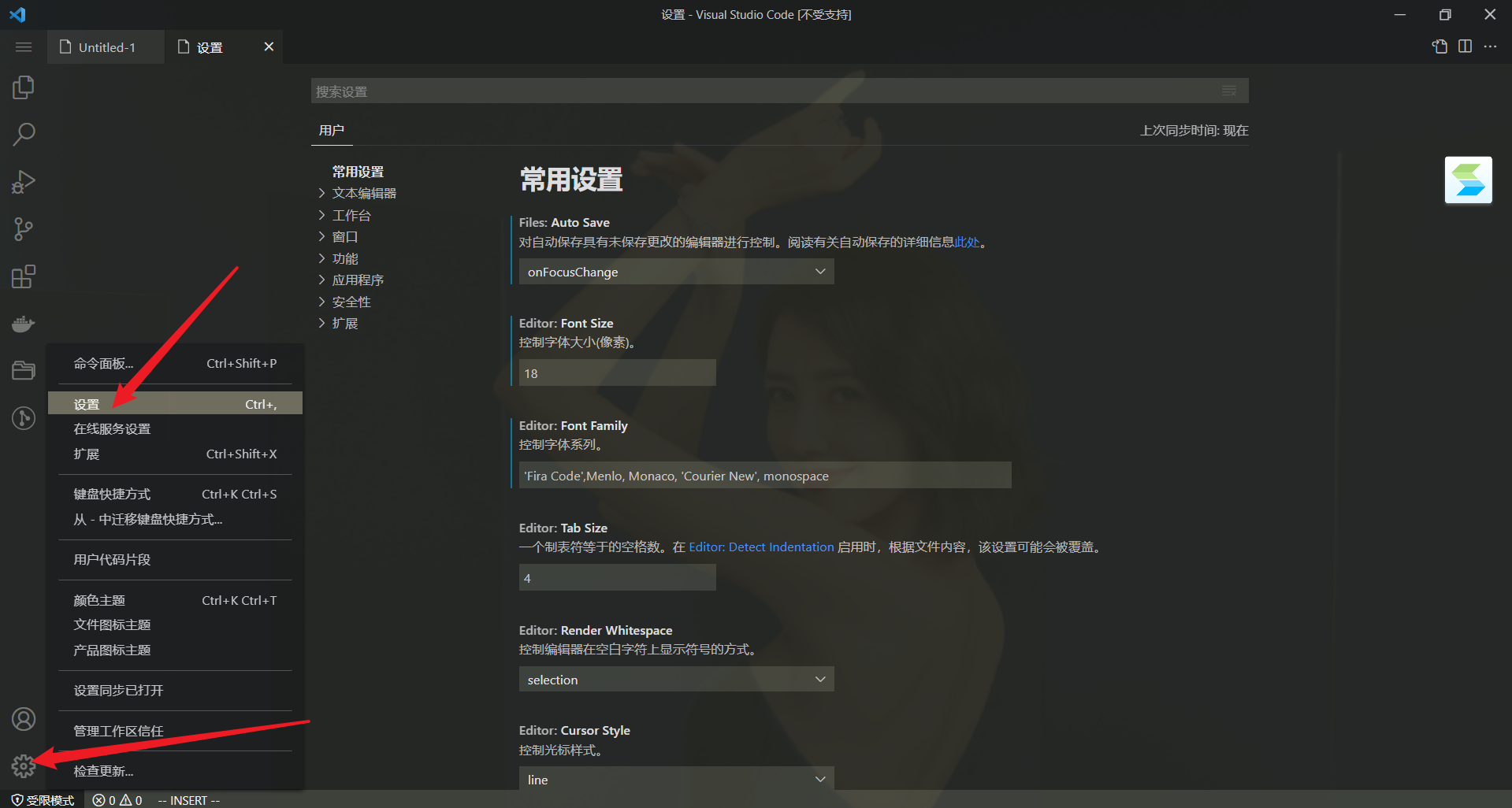The image size is (1512, 808).
Task: Open the Run and Debug view
Action: pos(24,182)
